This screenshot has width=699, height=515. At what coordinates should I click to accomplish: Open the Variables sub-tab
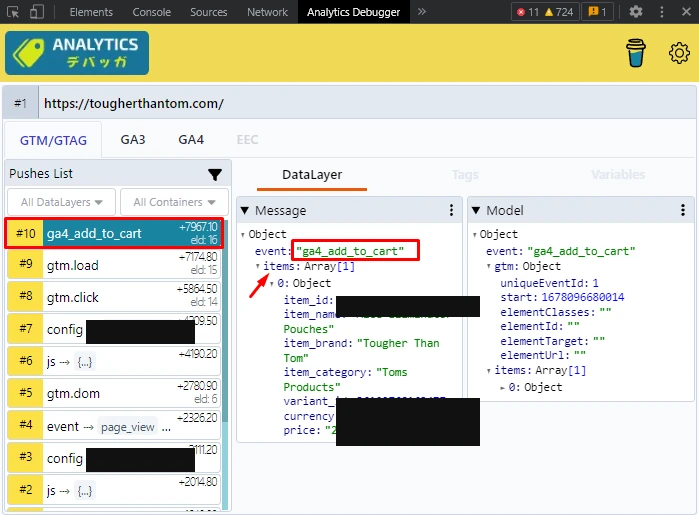(618, 175)
